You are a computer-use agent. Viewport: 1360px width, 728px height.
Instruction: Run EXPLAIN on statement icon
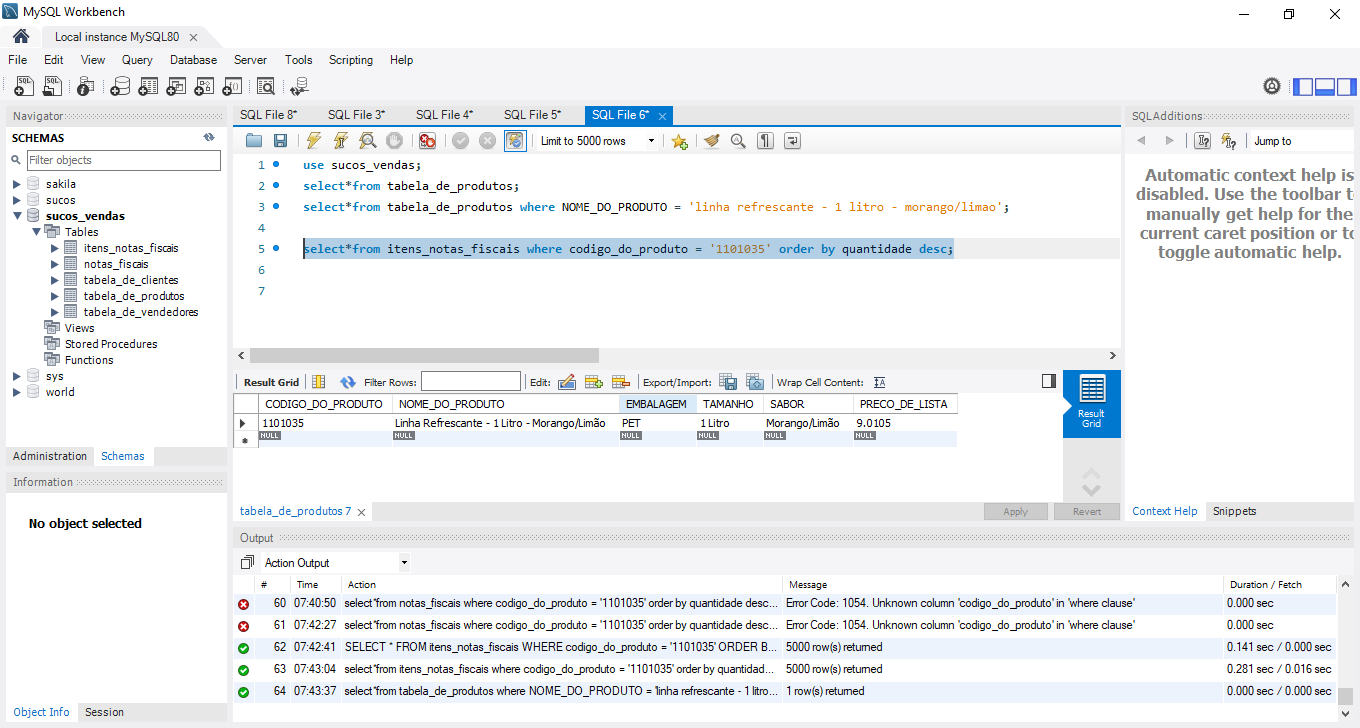tap(368, 141)
